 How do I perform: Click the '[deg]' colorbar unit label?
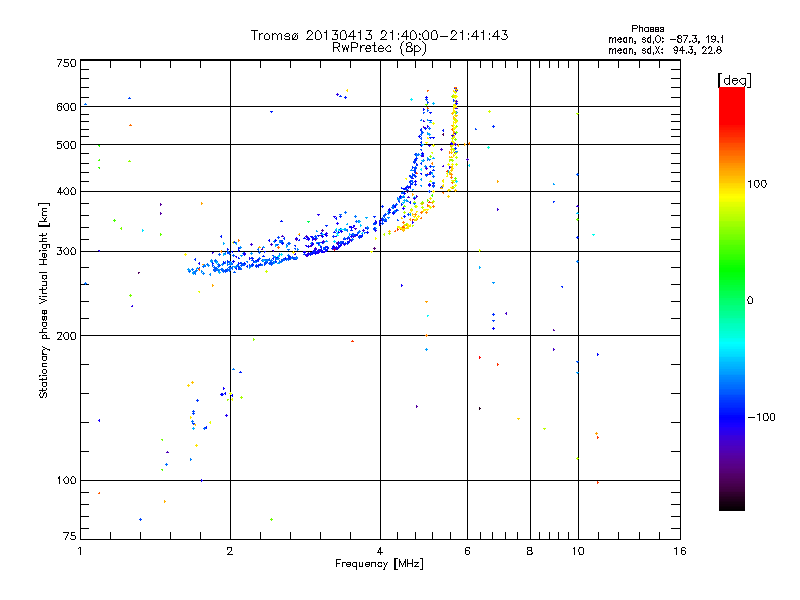[x=734, y=81]
